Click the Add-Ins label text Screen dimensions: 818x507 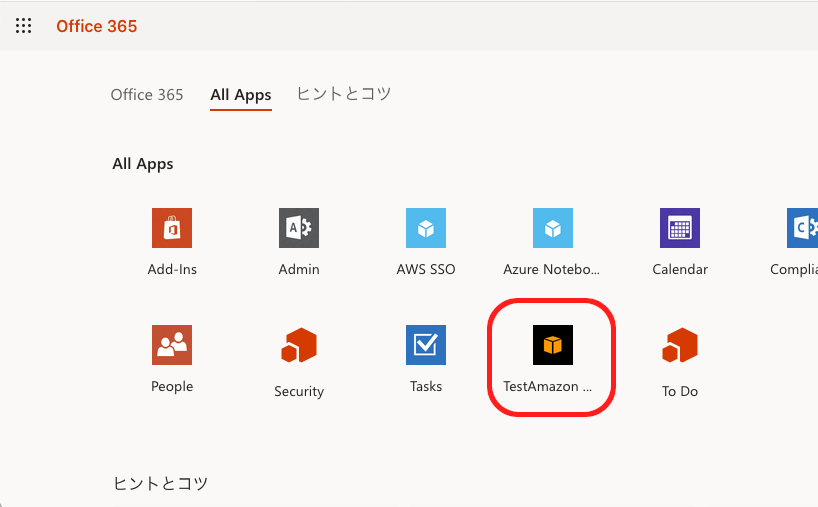172,269
